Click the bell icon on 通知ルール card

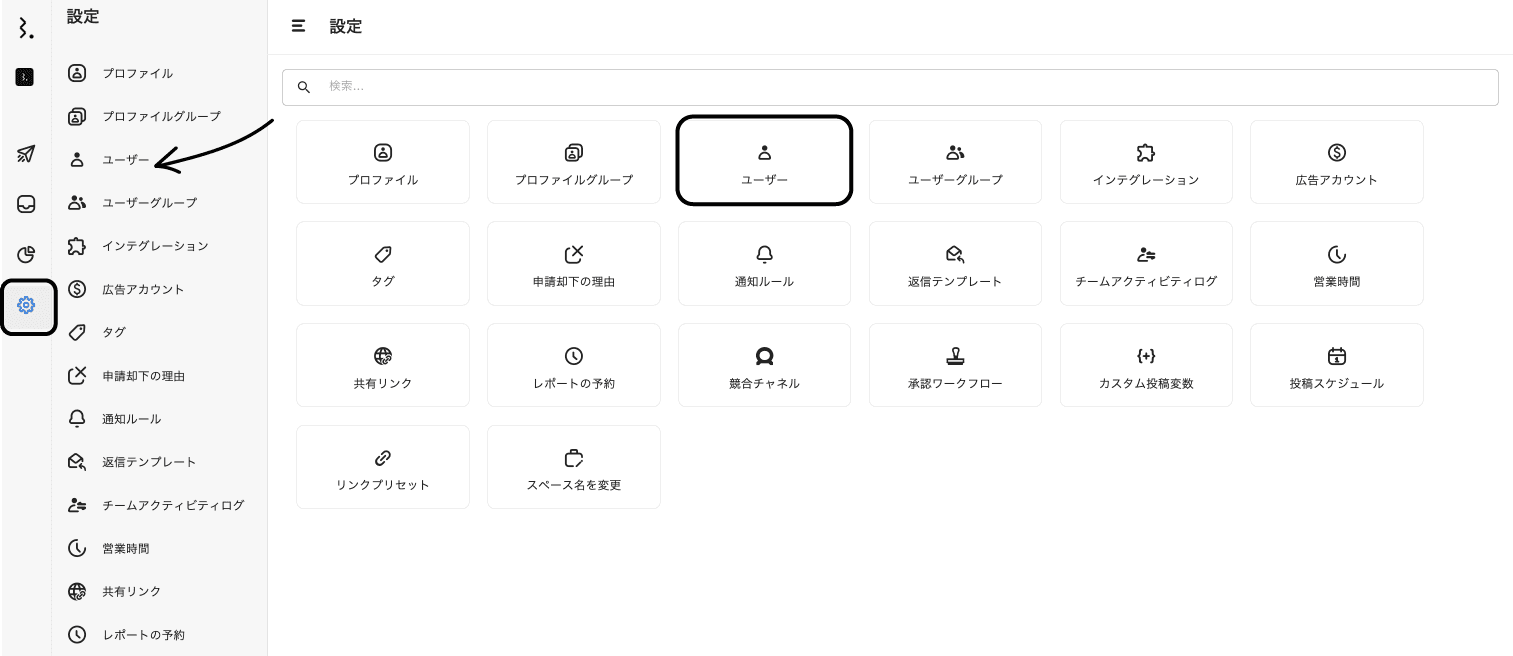tap(764, 254)
